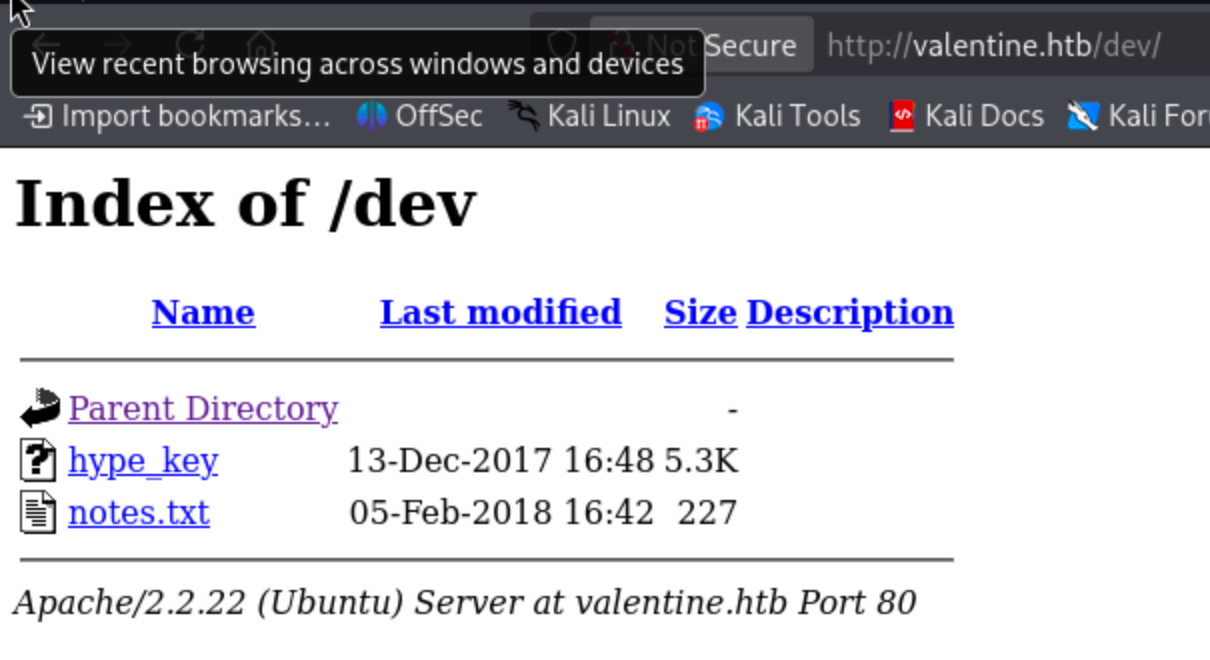Click the Not Secure connection indicator
The image size is (1210, 660).
click(750, 45)
